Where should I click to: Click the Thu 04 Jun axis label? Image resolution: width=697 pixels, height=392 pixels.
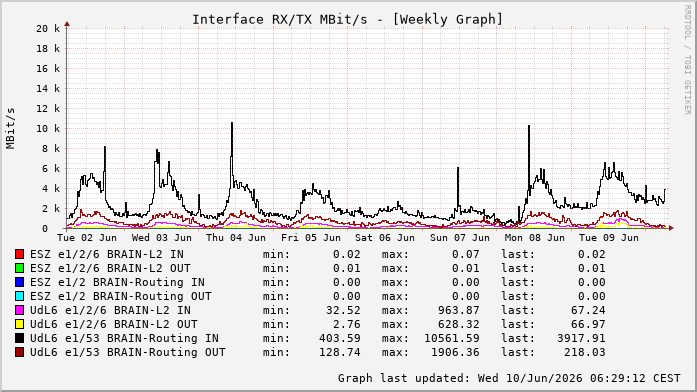click(236, 238)
